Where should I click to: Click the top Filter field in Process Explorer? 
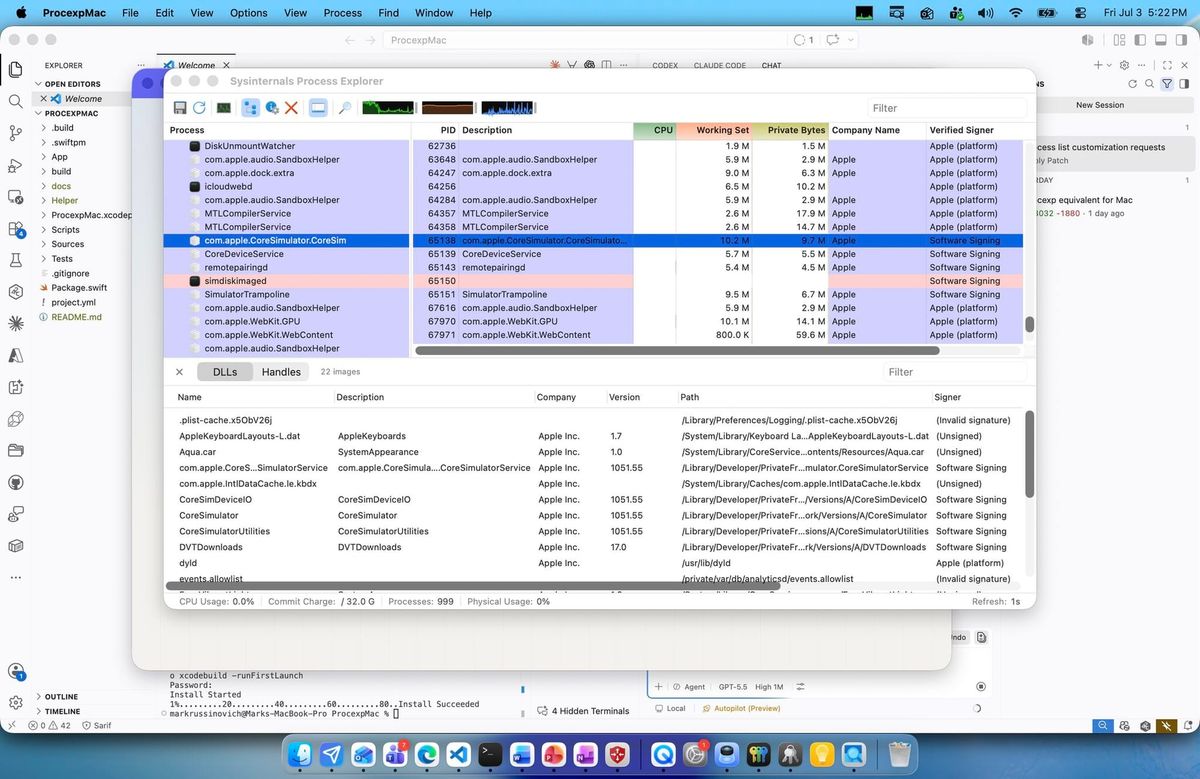946,108
